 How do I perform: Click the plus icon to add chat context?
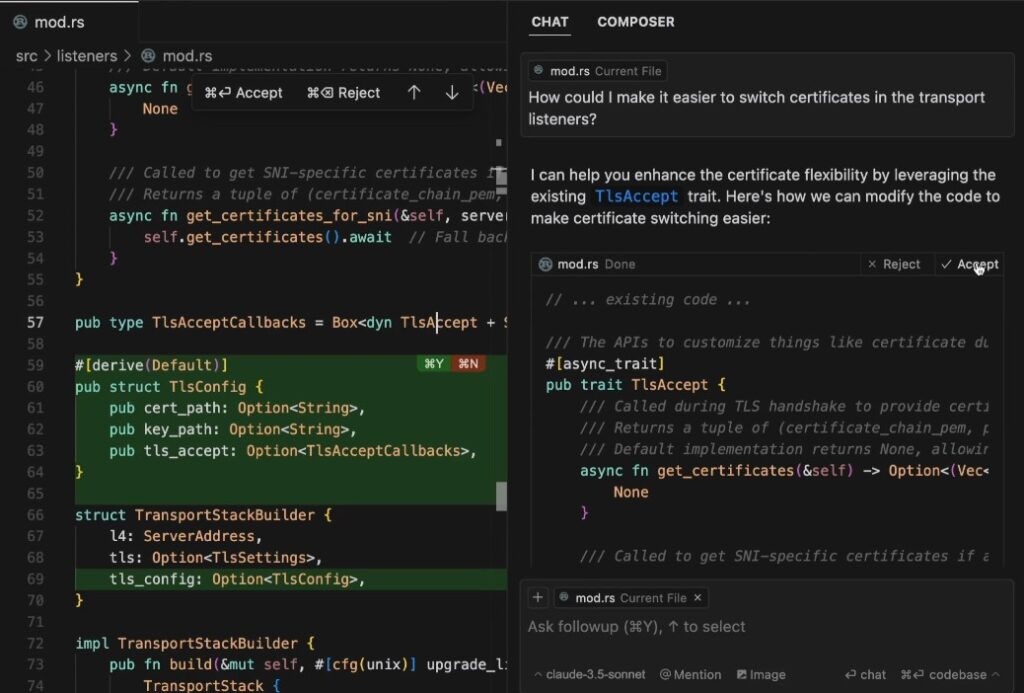click(x=537, y=597)
